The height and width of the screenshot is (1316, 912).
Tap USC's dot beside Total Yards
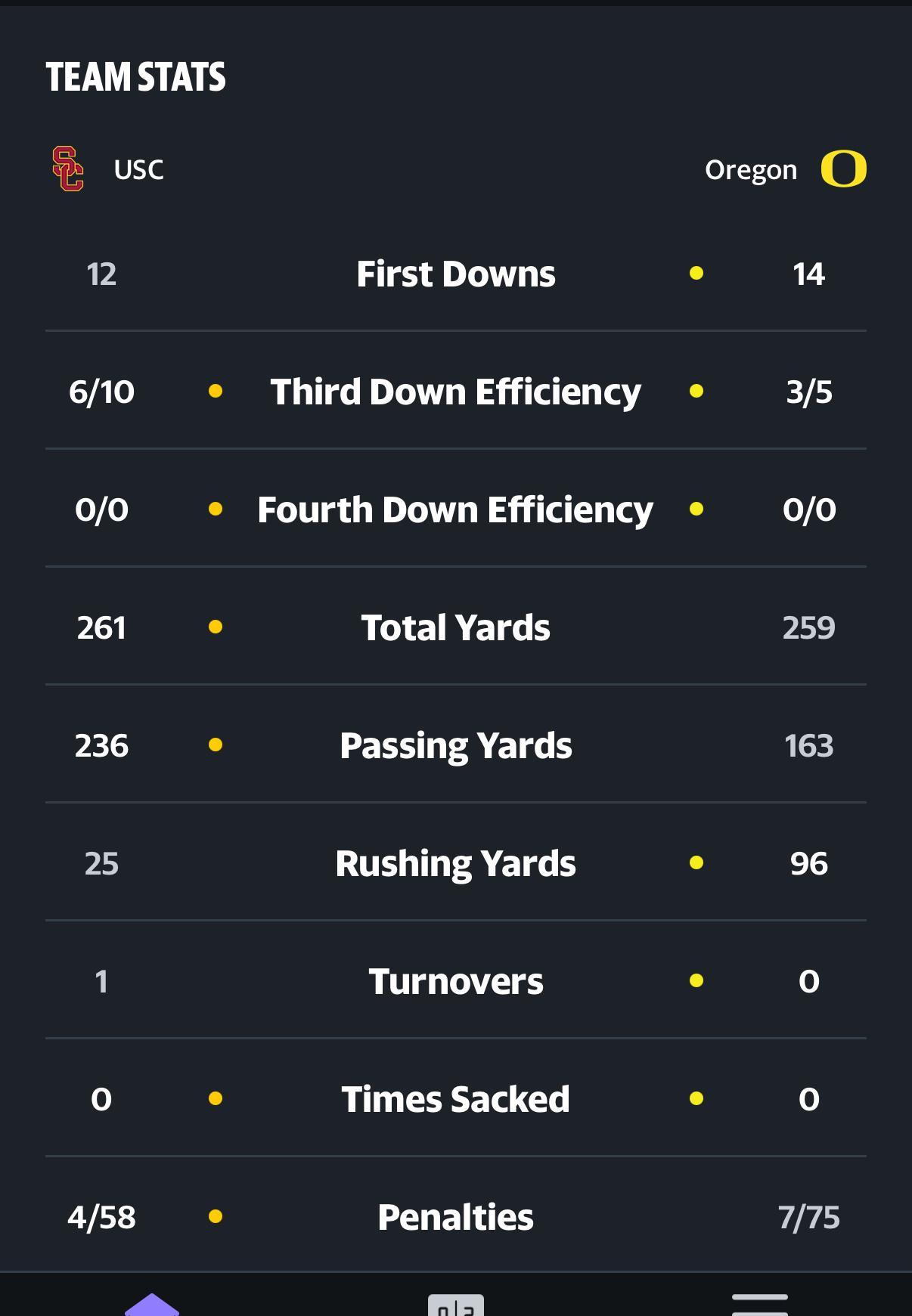216,627
